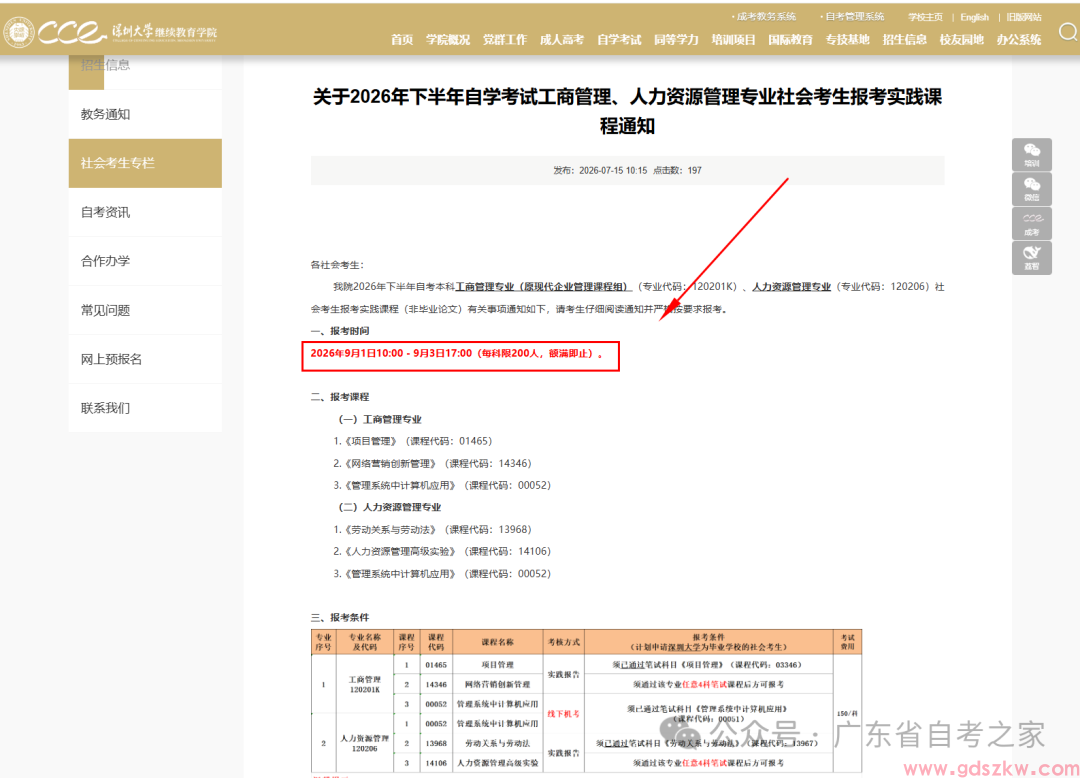The width and height of the screenshot is (1080, 778).
Task: Click 《项目管理》 course code 01465 line
Action: [x=413, y=441]
